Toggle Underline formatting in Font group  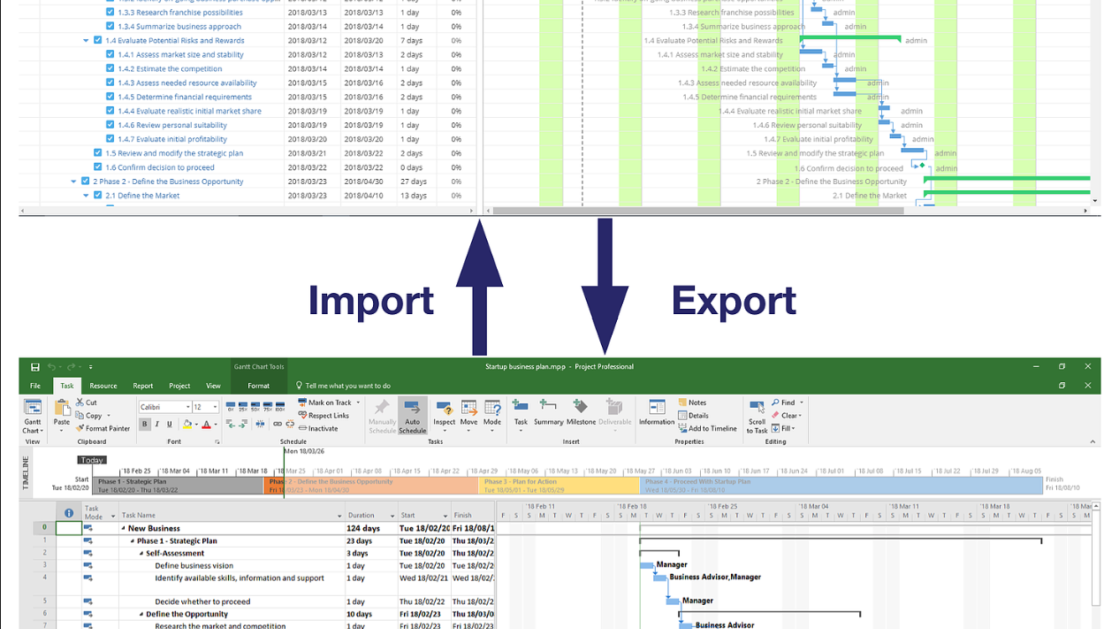click(169, 424)
